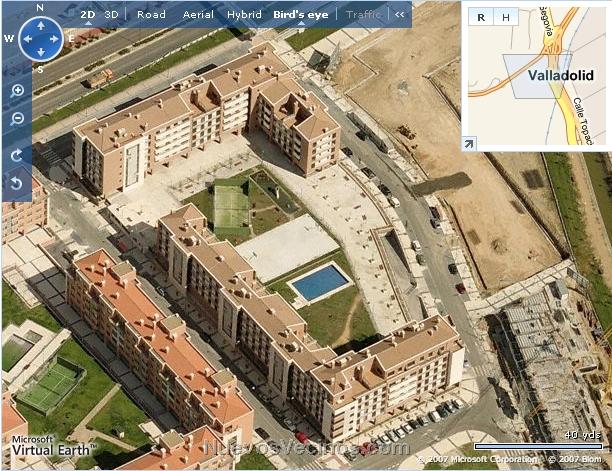Click the zoom out magnifier icon

[x=17, y=119]
